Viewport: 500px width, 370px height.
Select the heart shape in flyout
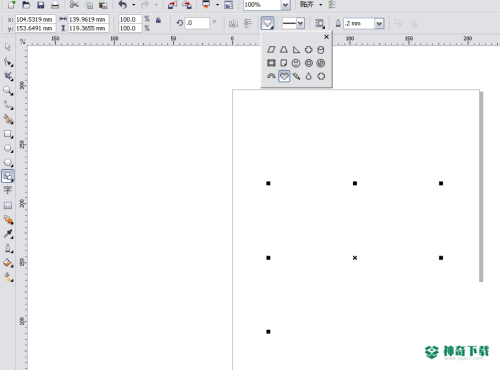pos(284,76)
